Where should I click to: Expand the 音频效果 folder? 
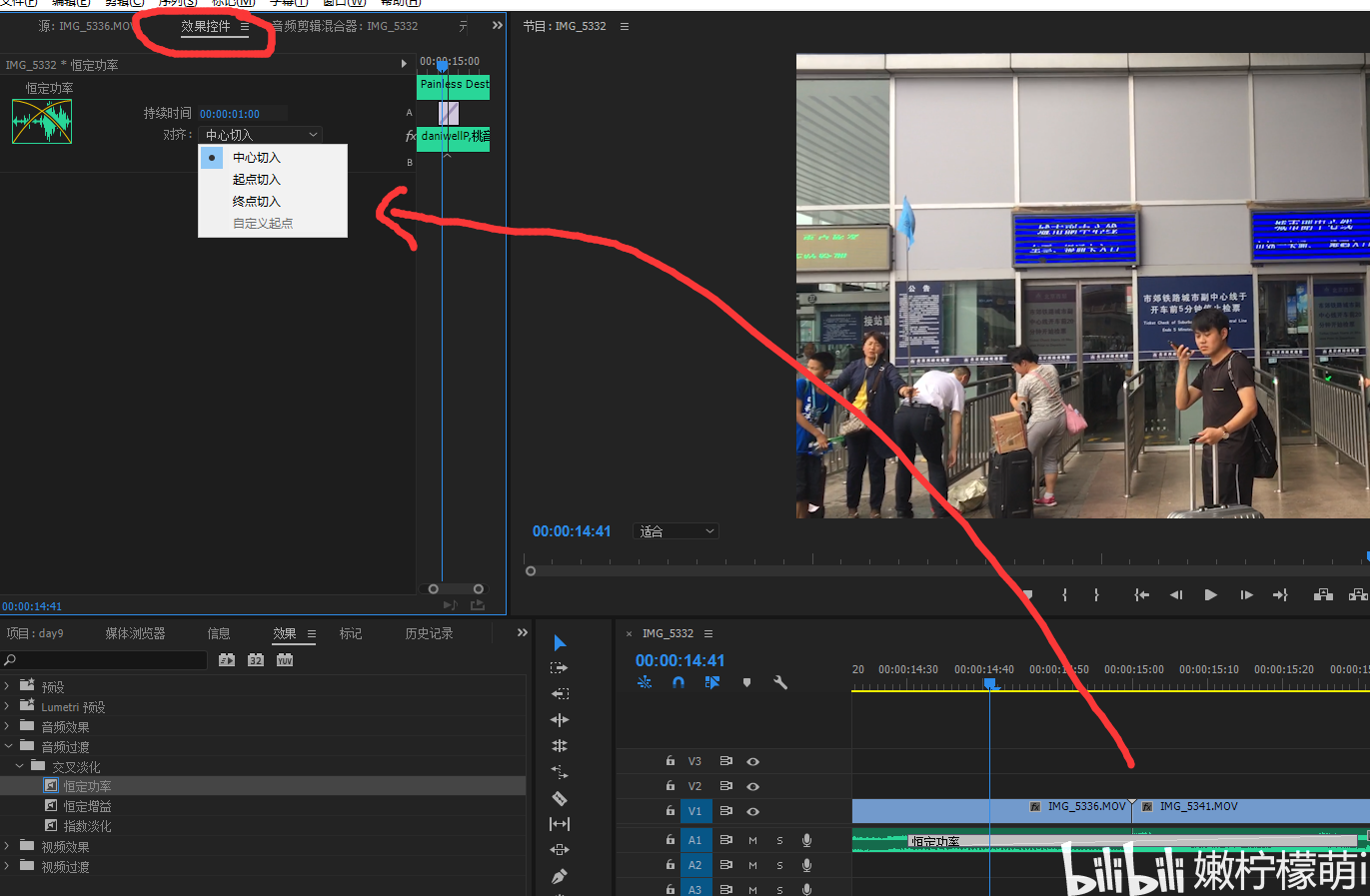[x=7, y=726]
